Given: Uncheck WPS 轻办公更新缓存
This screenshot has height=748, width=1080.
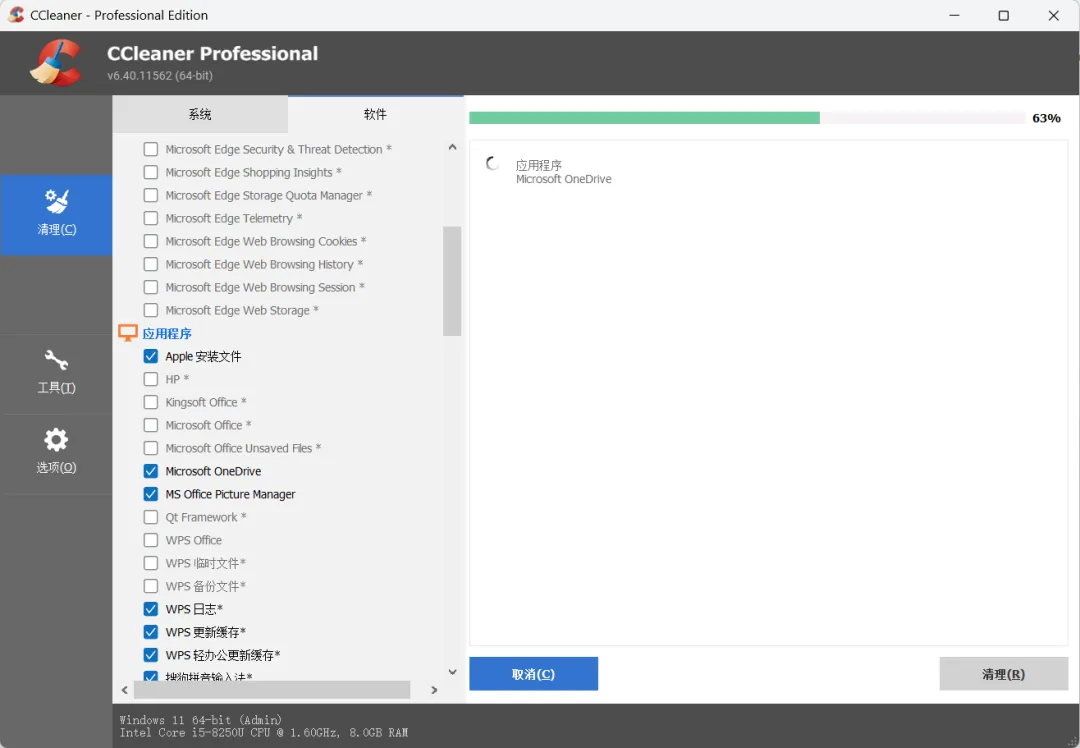Looking at the screenshot, I should point(151,654).
